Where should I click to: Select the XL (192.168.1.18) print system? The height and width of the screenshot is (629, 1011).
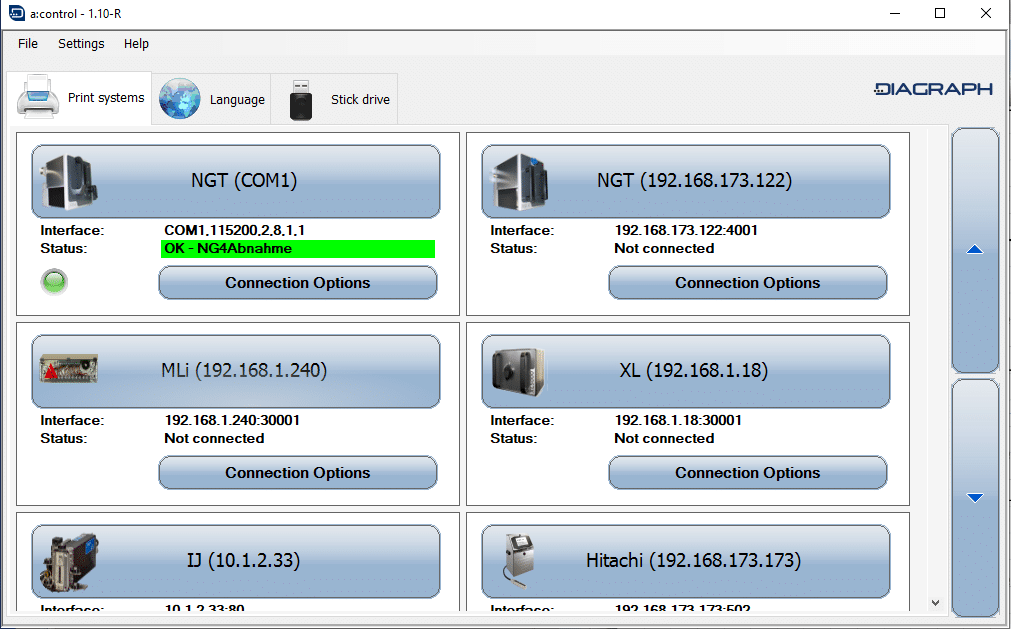click(x=686, y=371)
